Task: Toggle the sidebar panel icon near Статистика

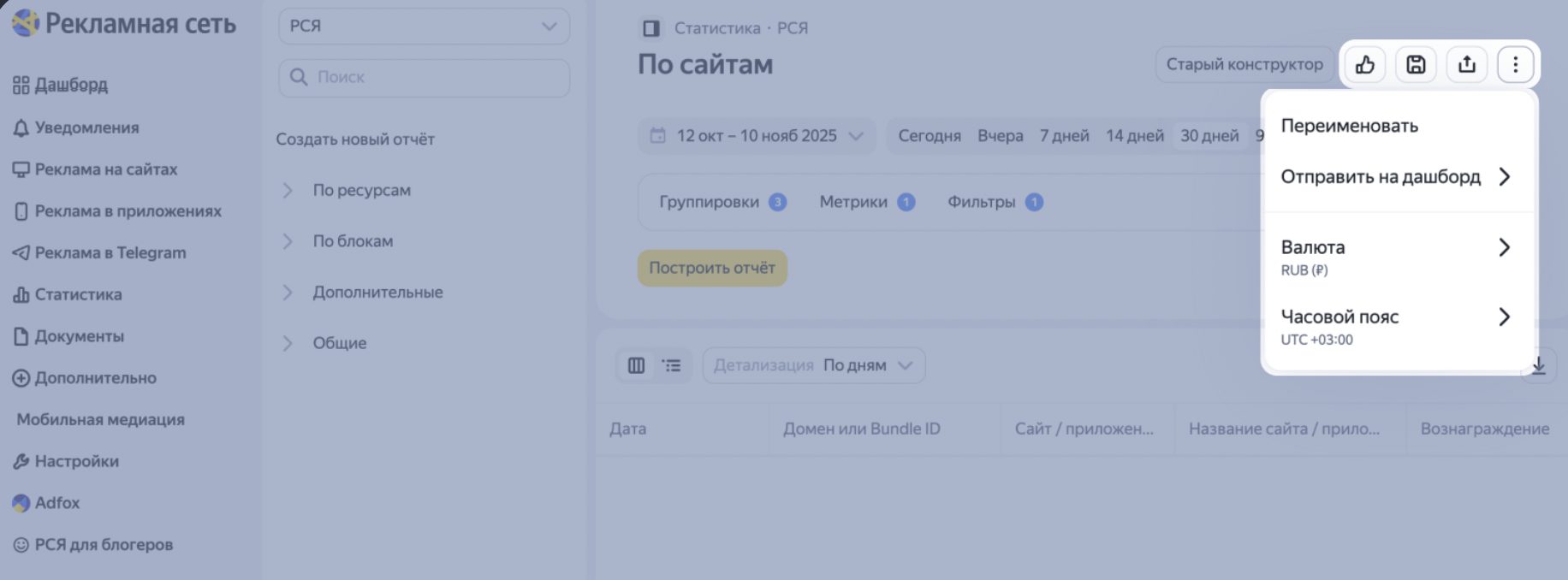Action: [651, 28]
